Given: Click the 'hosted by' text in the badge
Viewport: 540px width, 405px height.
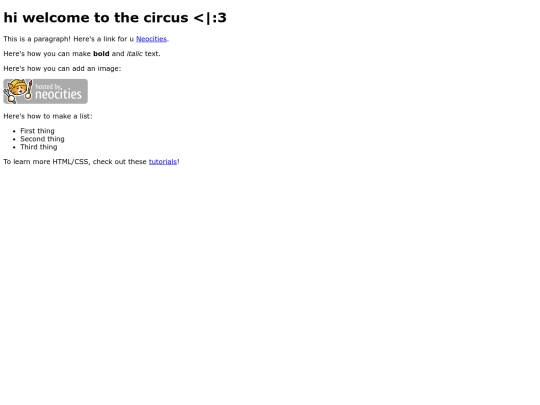Looking at the screenshot, I should 49,86.
